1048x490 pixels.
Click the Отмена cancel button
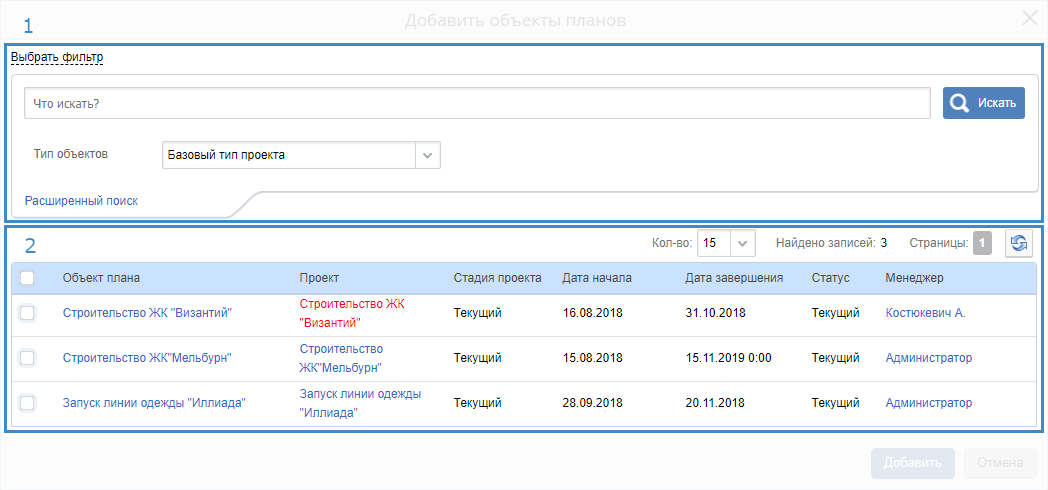coord(999,463)
